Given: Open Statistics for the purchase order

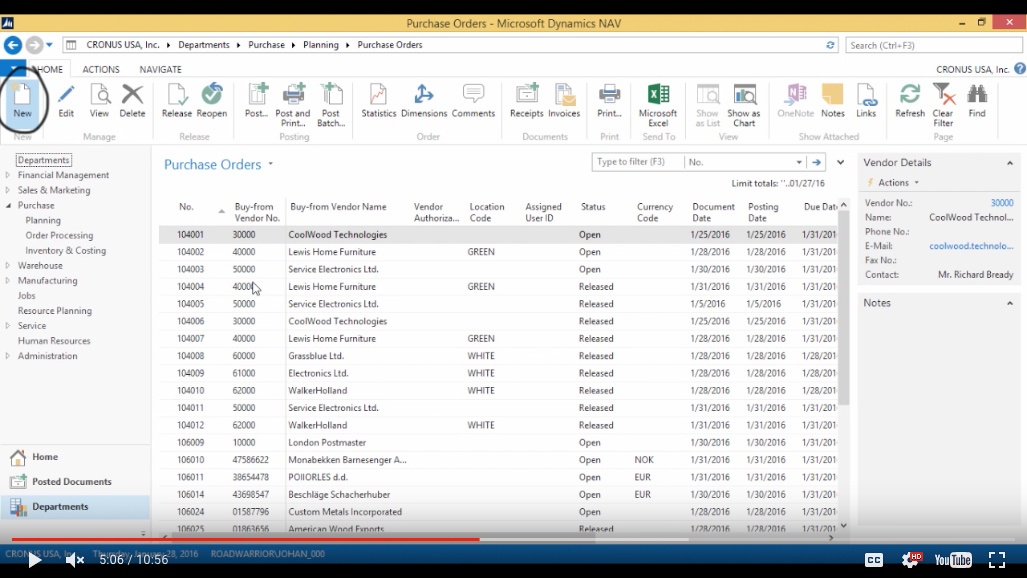Looking at the screenshot, I should 378,103.
